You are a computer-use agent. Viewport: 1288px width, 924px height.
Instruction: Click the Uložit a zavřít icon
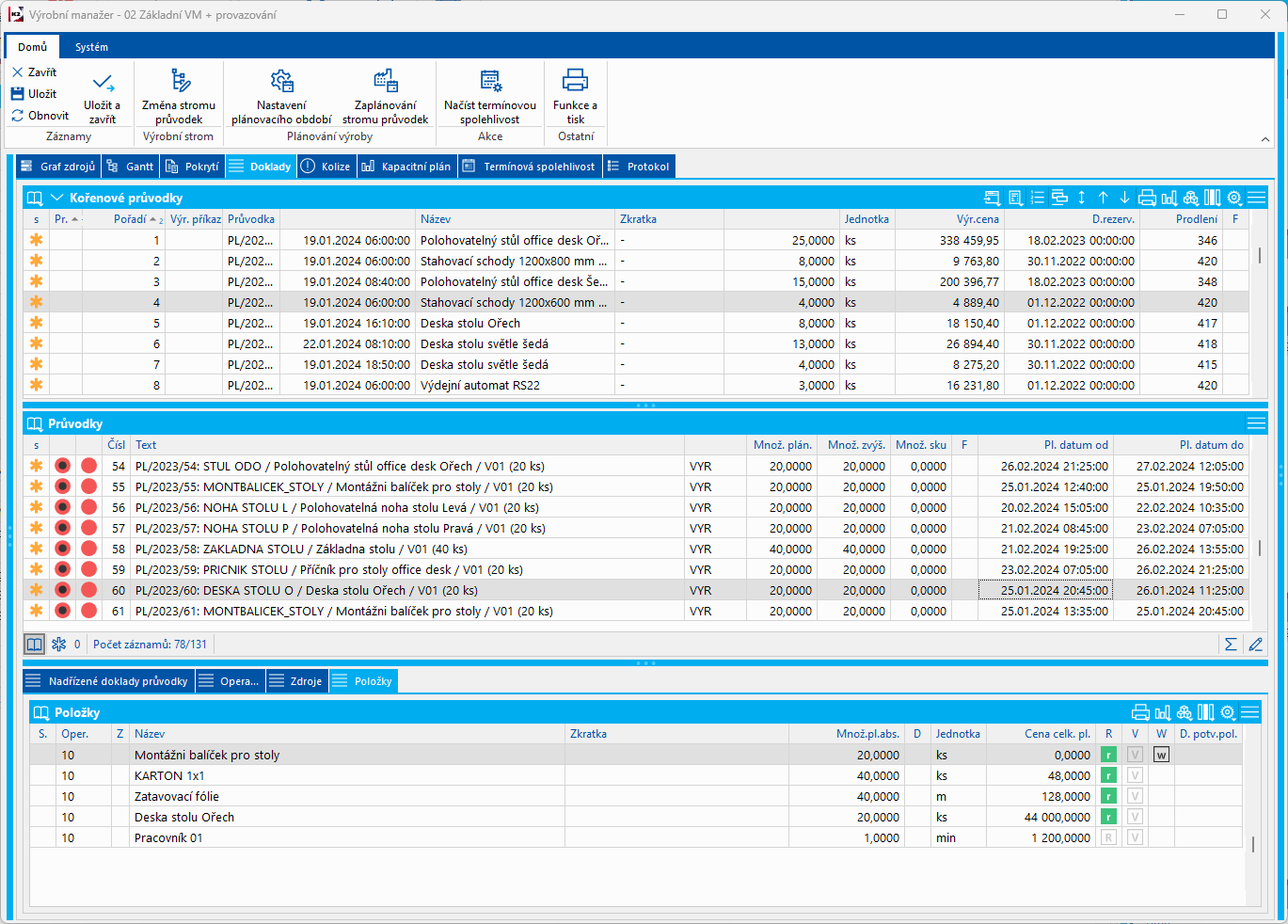(x=103, y=83)
